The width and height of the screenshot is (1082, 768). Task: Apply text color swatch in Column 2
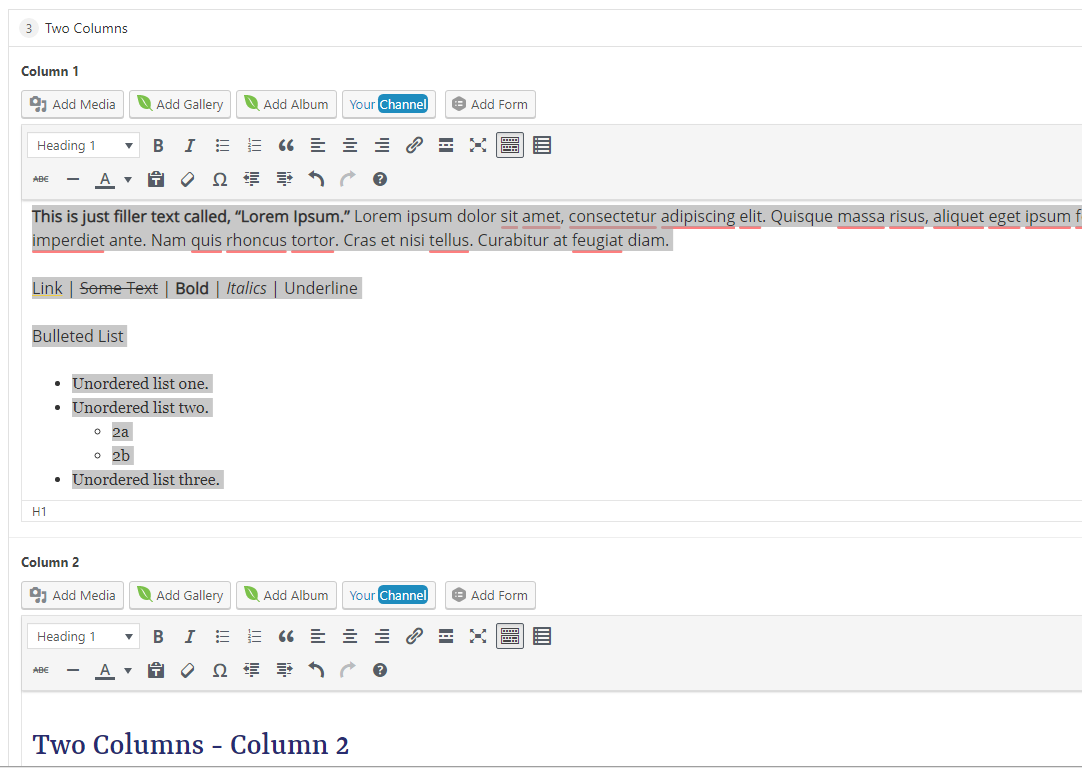104,671
